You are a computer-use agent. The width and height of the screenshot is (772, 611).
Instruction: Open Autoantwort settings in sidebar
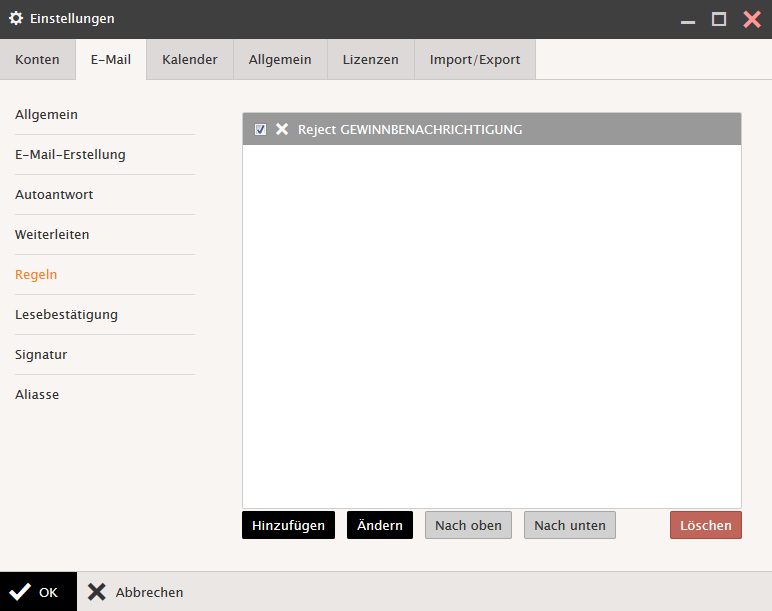(54, 195)
